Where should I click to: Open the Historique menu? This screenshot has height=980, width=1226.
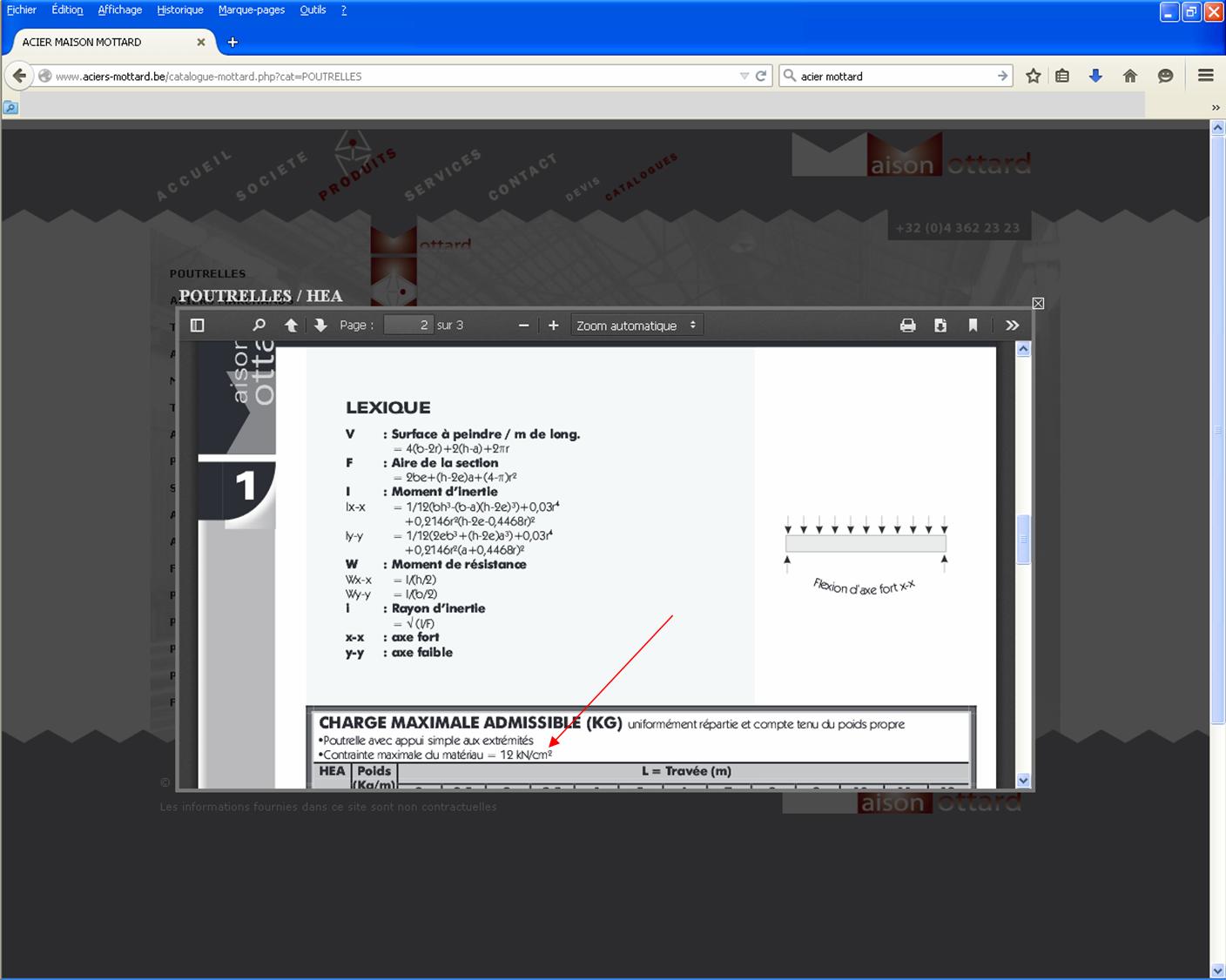180,10
